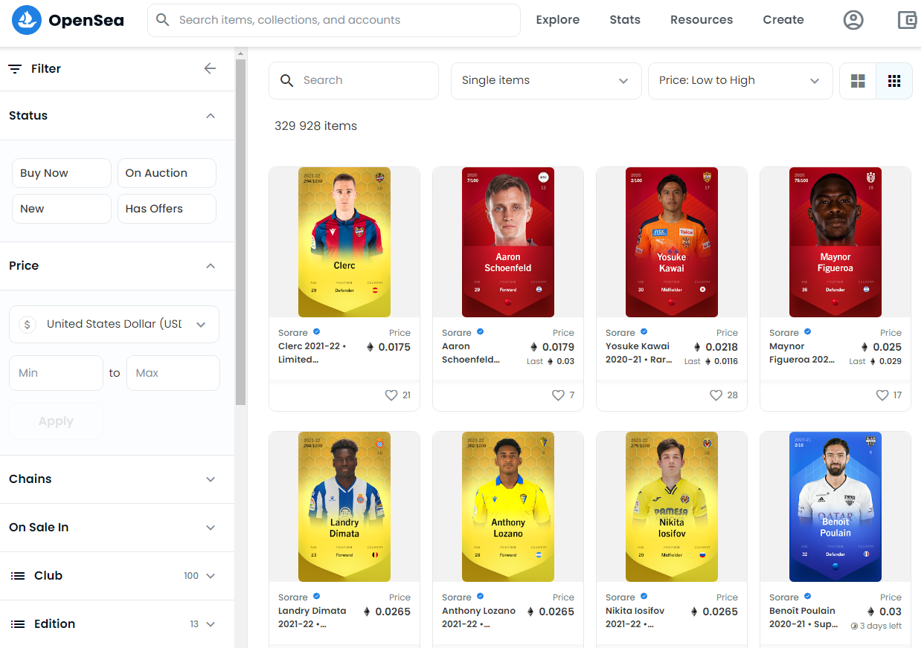Open the Nikita Iosifov card image
This screenshot has width=921, height=651.
(x=671, y=507)
